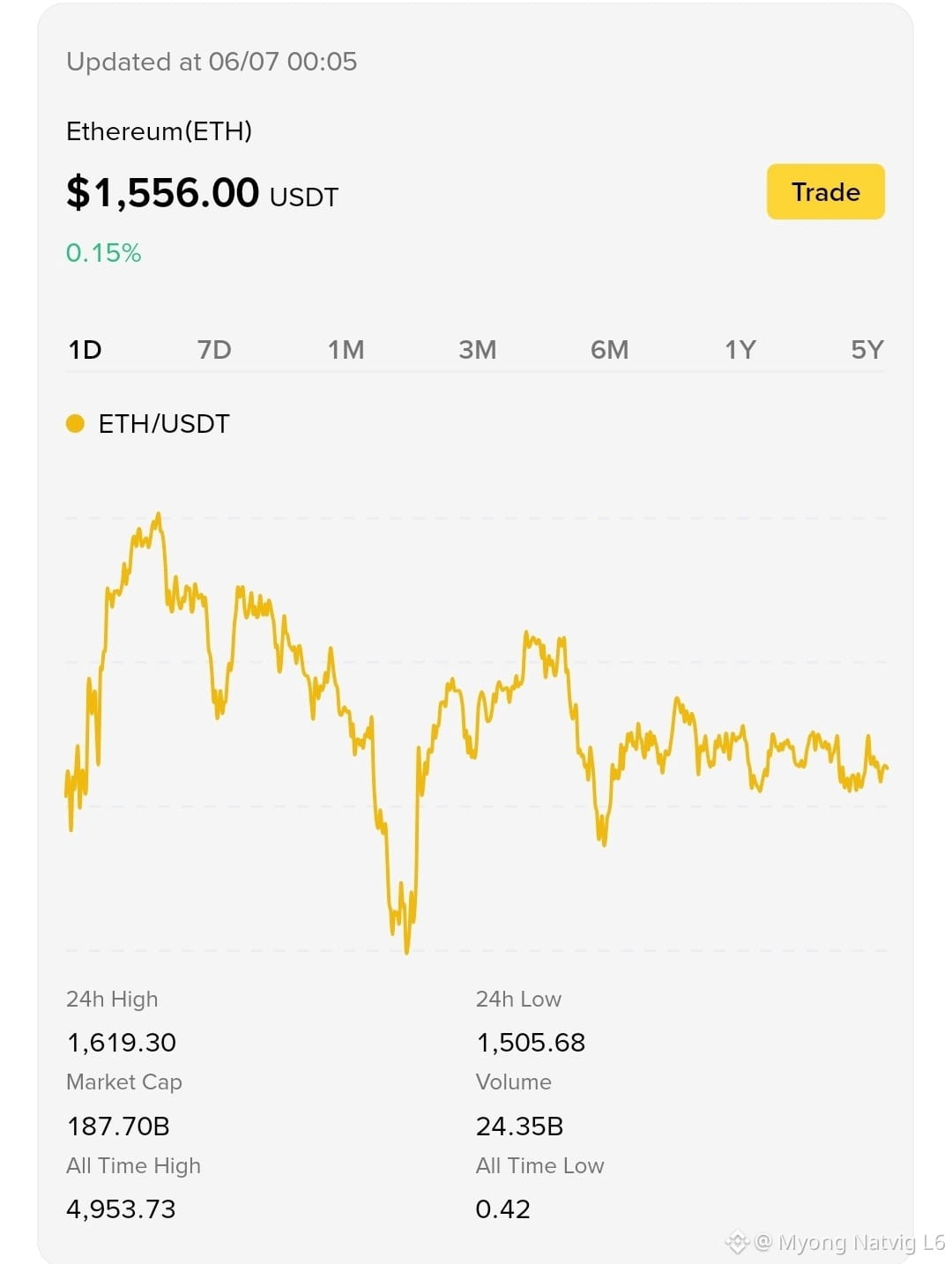
Task: Select the 5Y time range tab
Action: pos(867,350)
